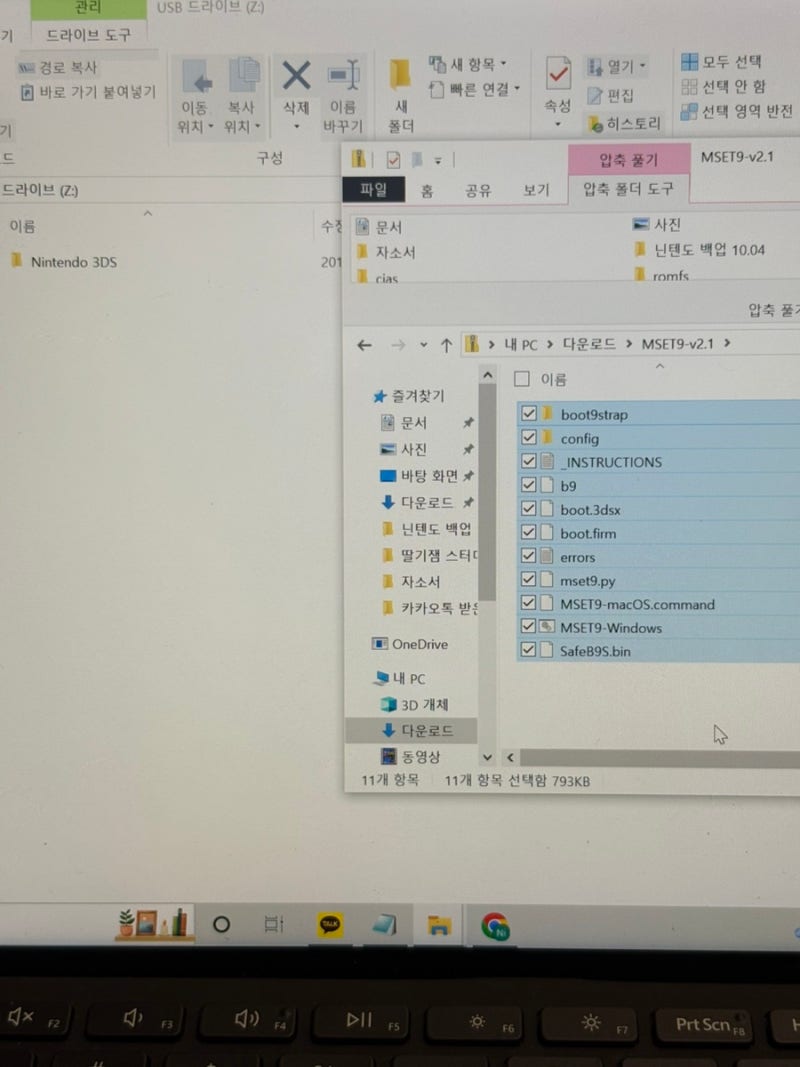800x1067 pixels.
Task: Click the Rename (이름 바꾸기) icon
Action: click(x=344, y=76)
